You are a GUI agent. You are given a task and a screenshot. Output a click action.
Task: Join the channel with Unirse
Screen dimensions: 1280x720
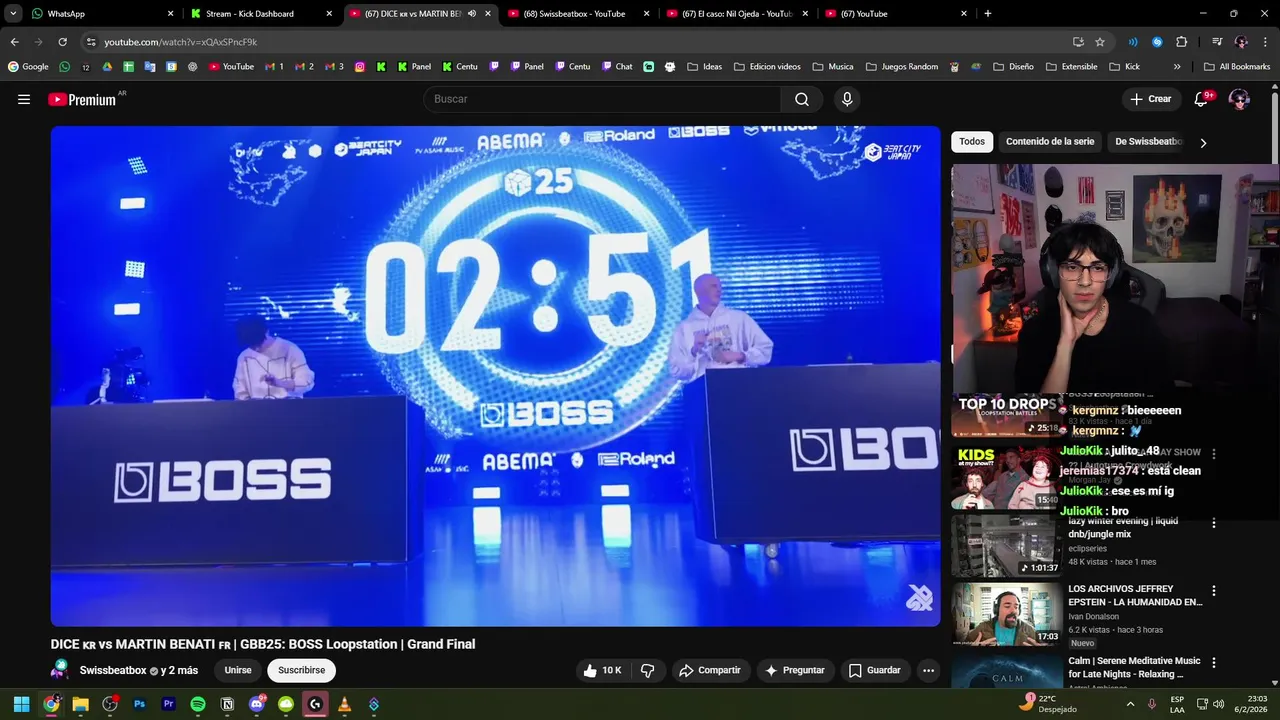point(238,670)
